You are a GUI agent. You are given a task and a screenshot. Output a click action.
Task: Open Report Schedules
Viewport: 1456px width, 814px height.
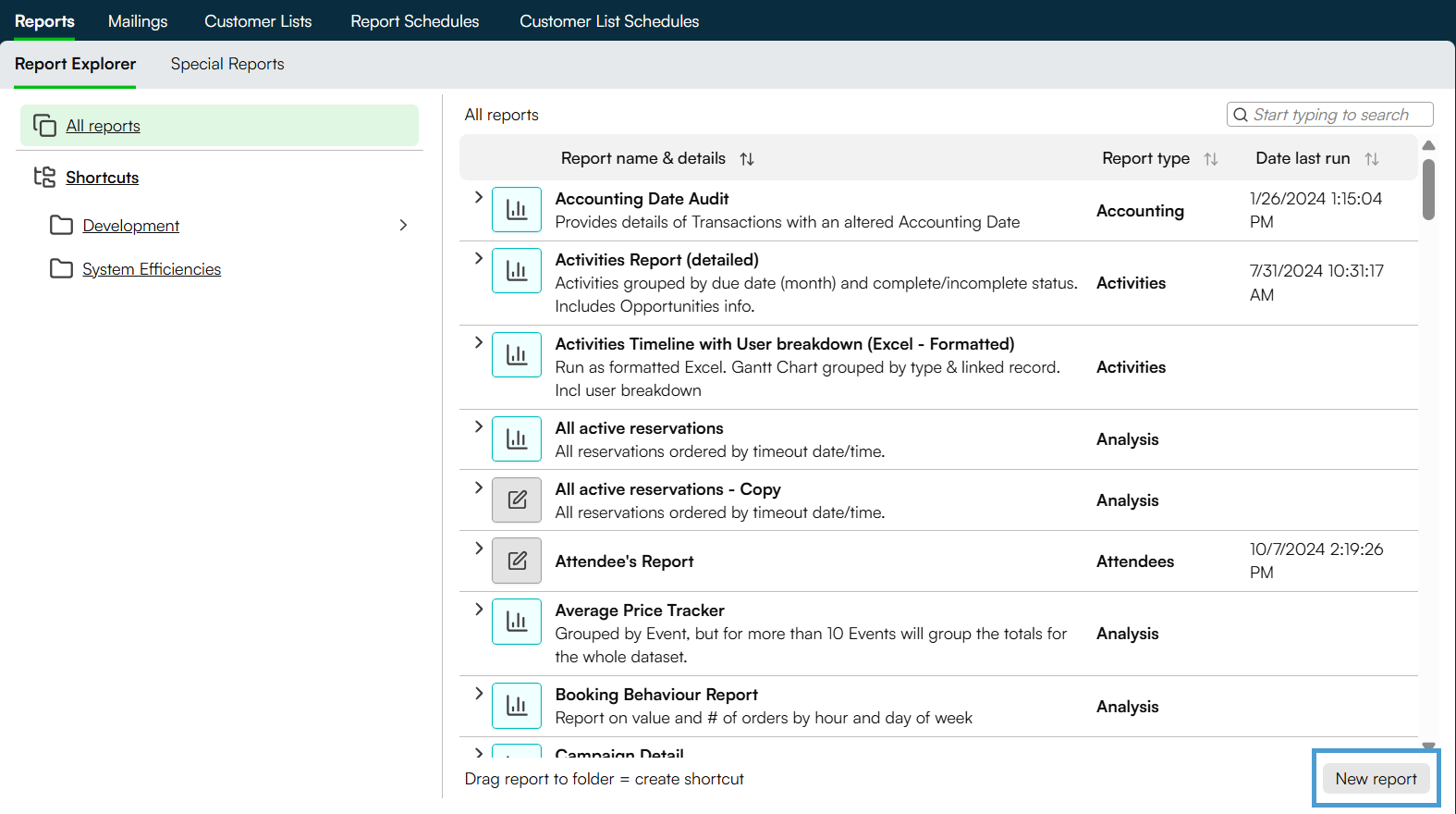coord(415,21)
